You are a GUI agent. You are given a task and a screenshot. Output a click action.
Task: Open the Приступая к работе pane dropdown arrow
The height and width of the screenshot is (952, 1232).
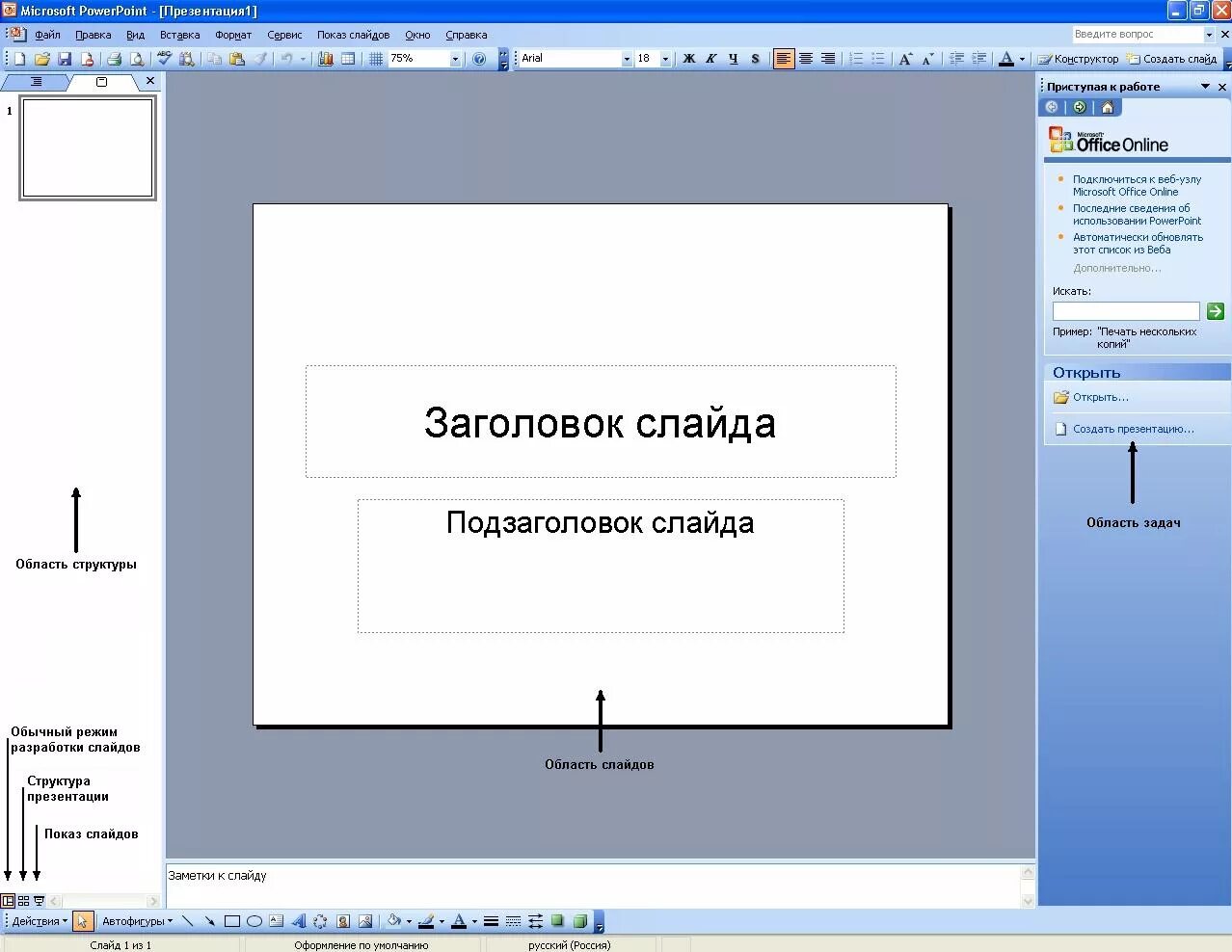1205,87
